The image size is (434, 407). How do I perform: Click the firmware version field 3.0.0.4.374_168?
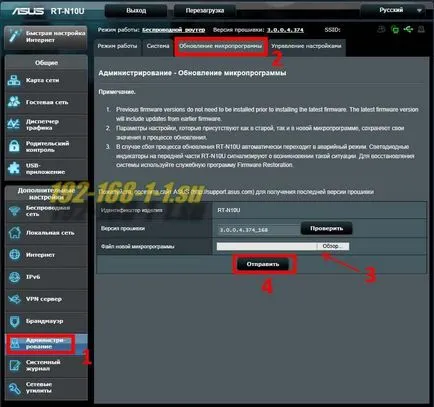pos(258,230)
